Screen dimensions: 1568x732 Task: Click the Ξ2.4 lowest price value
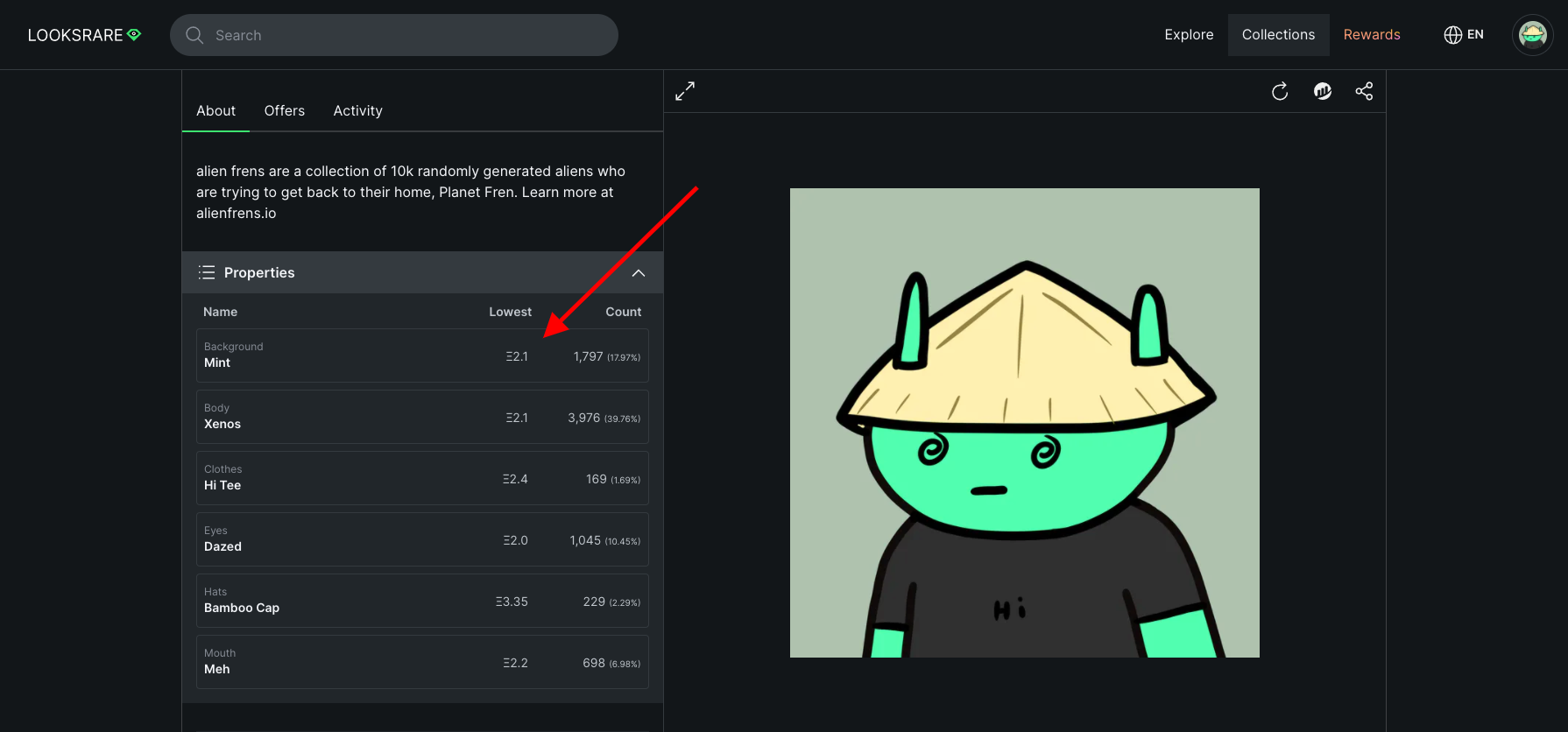coord(515,479)
